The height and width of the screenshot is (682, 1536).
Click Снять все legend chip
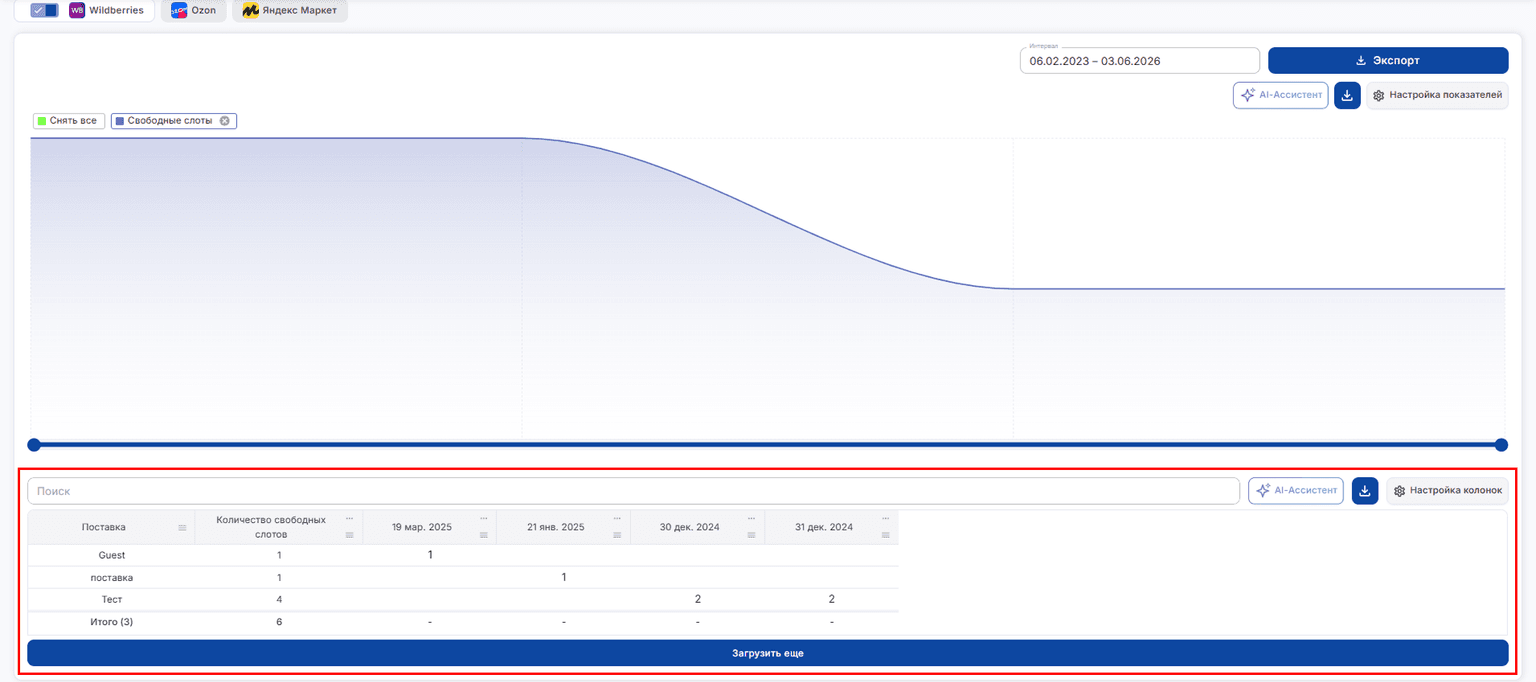pos(68,121)
